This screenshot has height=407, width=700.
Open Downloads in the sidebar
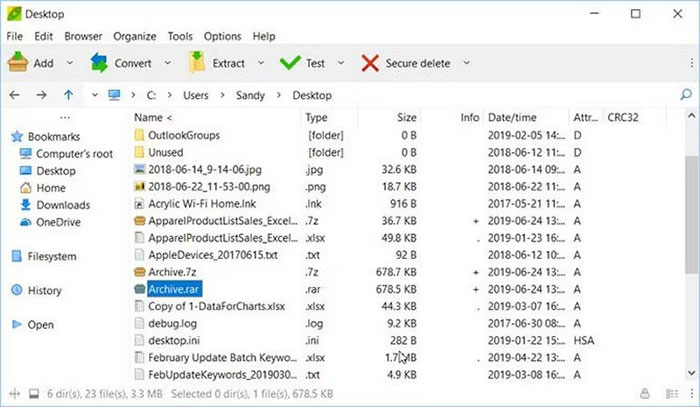pyautogui.click(x=63, y=205)
